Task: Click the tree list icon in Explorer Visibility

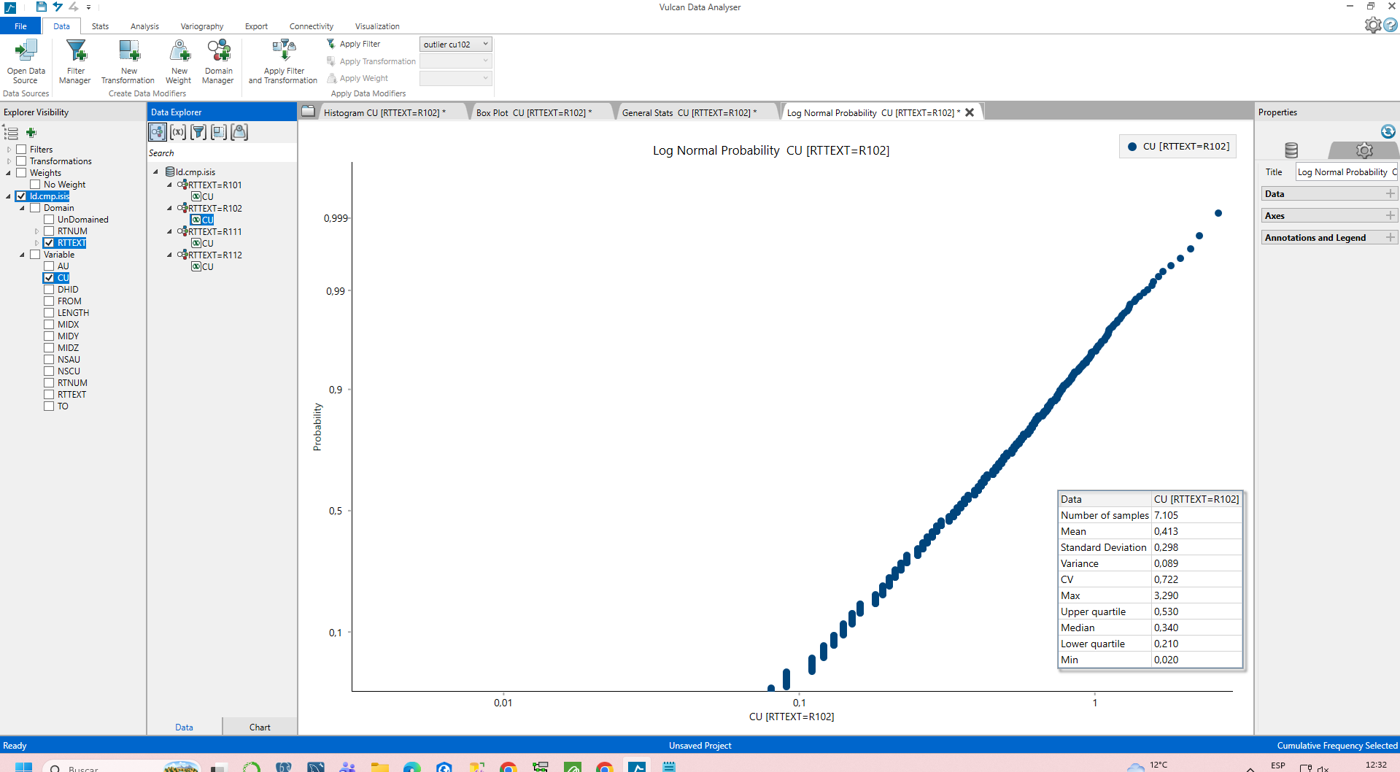Action: [x=11, y=132]
